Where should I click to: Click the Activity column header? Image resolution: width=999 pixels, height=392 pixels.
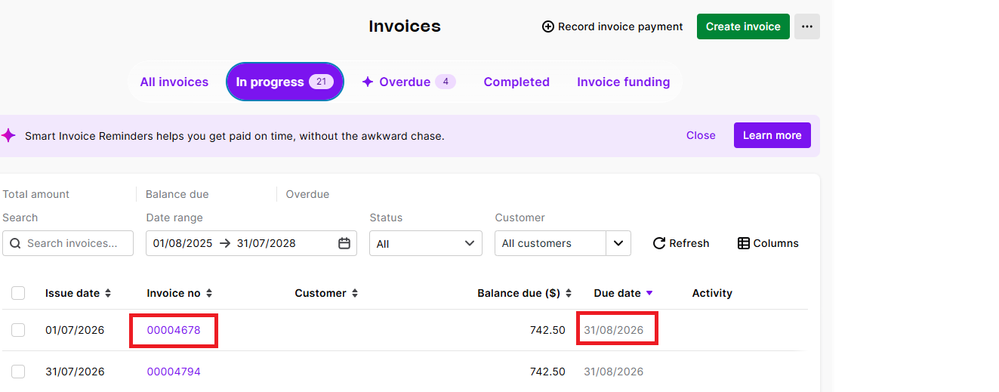tap(712, 293)
